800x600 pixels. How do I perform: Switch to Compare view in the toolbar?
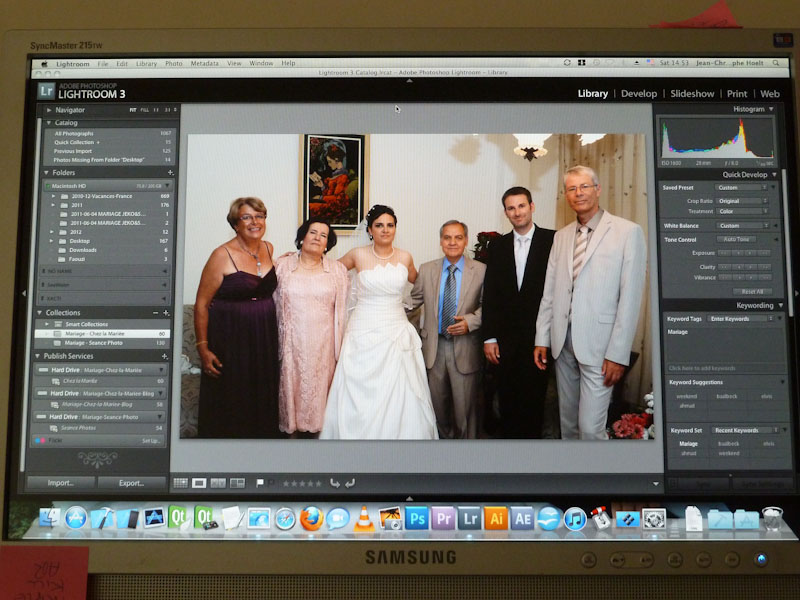[x=218, y=483]
